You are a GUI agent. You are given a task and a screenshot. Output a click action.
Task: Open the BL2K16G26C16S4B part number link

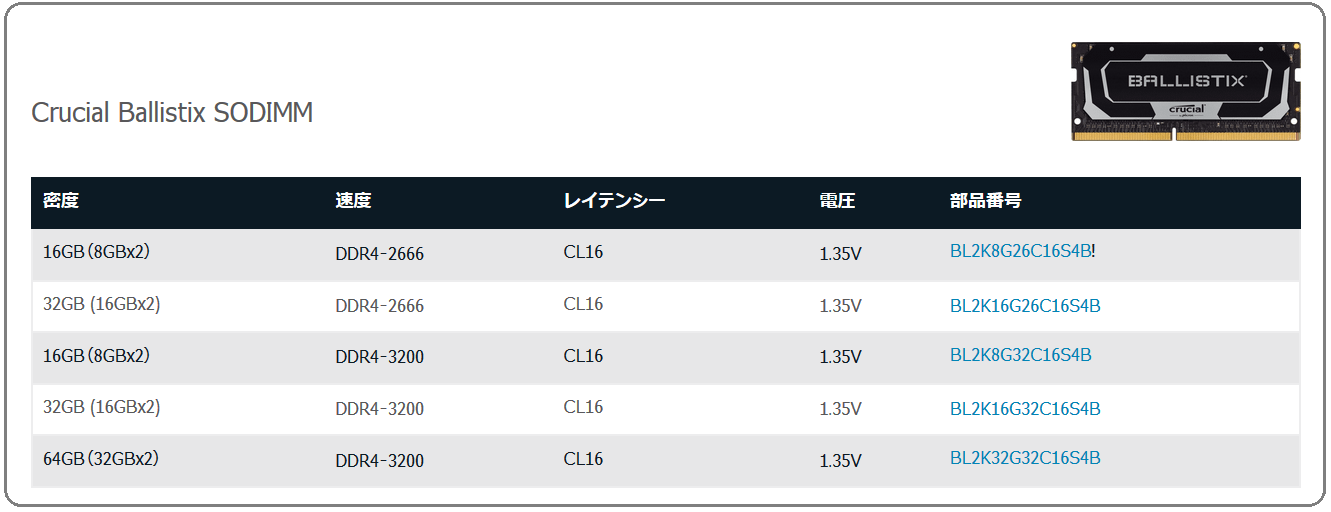(x=1025, y=306)
